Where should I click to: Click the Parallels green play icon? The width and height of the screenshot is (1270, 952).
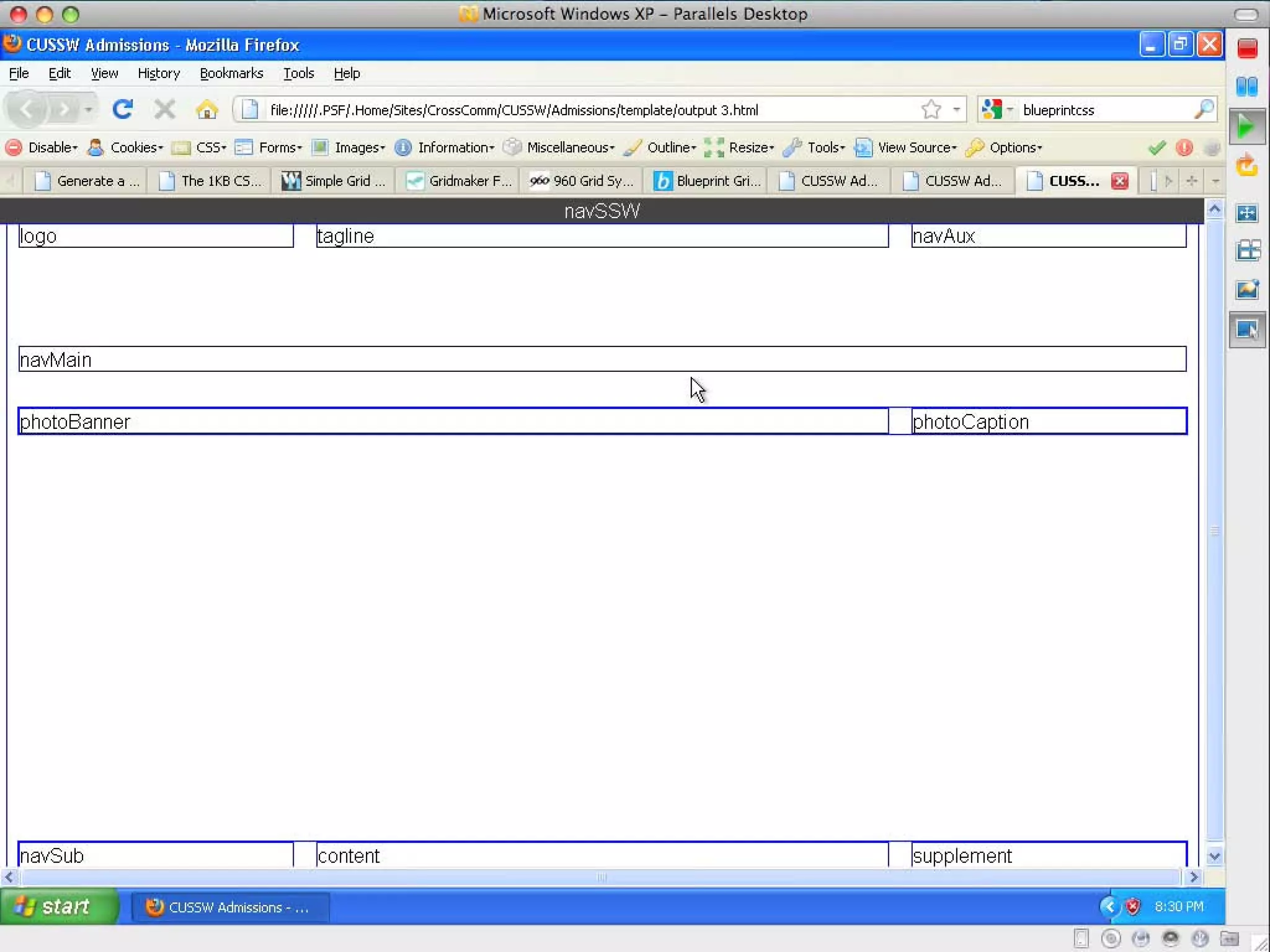1246,128
